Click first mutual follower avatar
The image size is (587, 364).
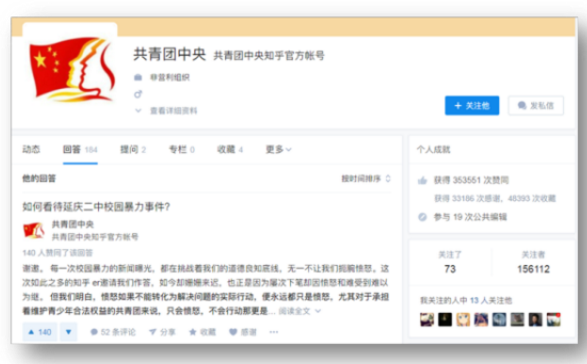click(427, 319)
